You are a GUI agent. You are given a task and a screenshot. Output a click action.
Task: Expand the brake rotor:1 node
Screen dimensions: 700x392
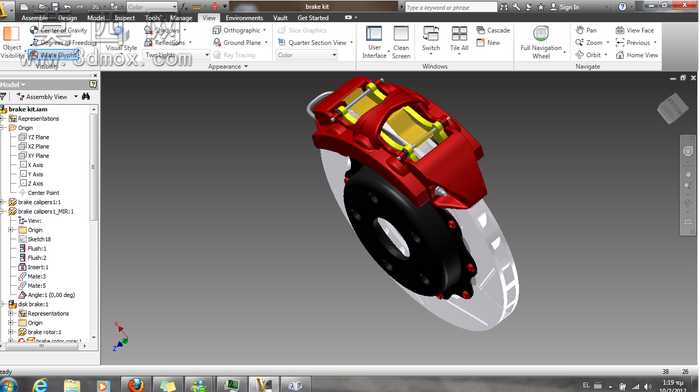pyautogui.click(x=11, y=332)
